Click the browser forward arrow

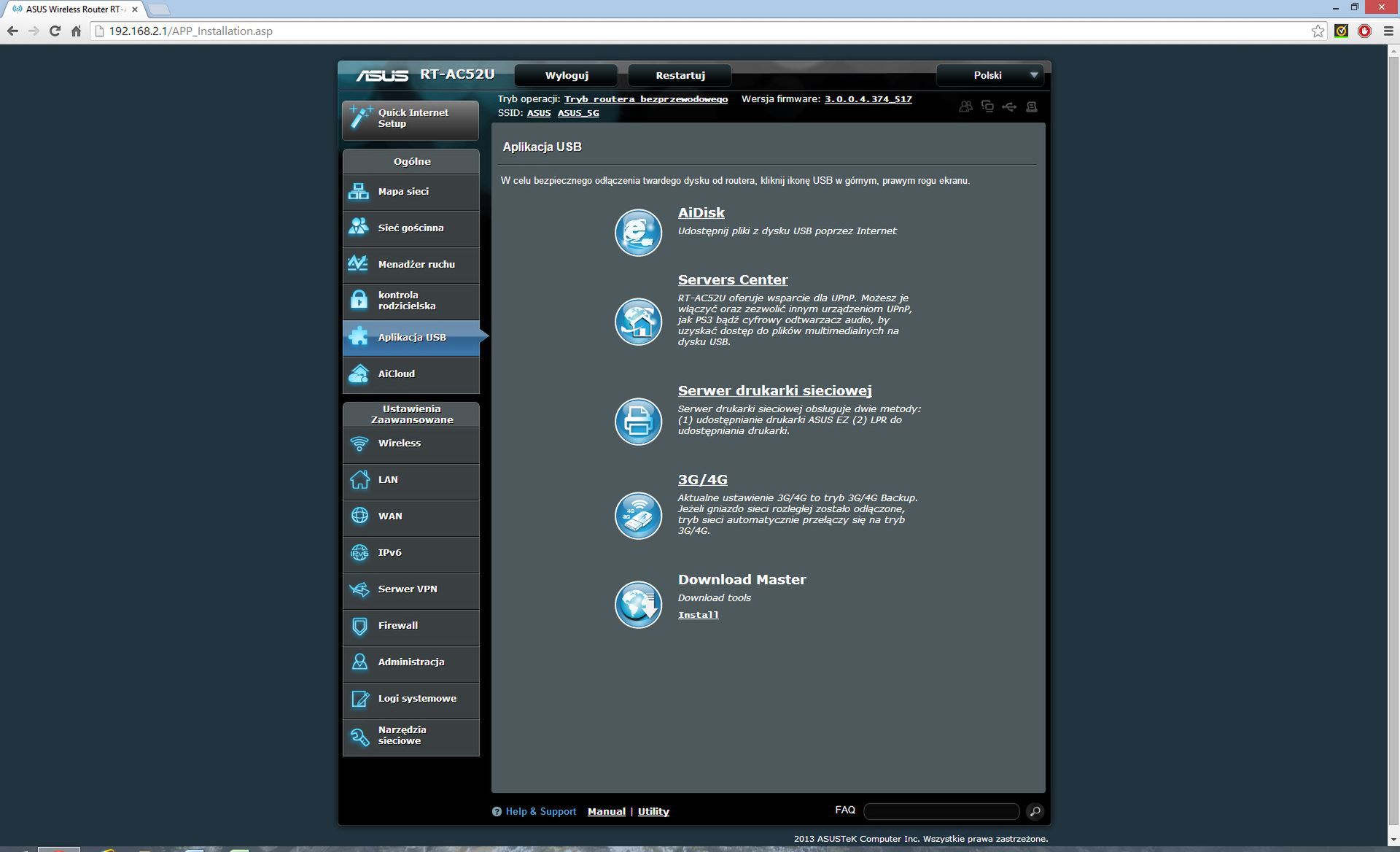coord(34,31)
